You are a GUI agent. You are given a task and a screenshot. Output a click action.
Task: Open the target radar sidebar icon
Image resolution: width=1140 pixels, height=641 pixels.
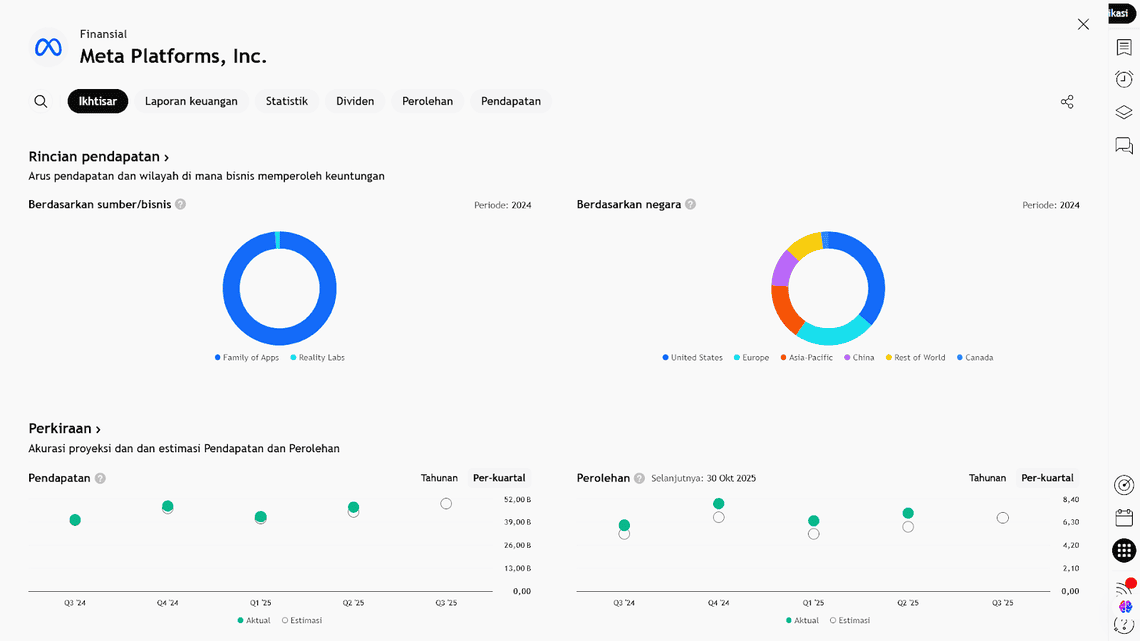(x=1124, y=485)
